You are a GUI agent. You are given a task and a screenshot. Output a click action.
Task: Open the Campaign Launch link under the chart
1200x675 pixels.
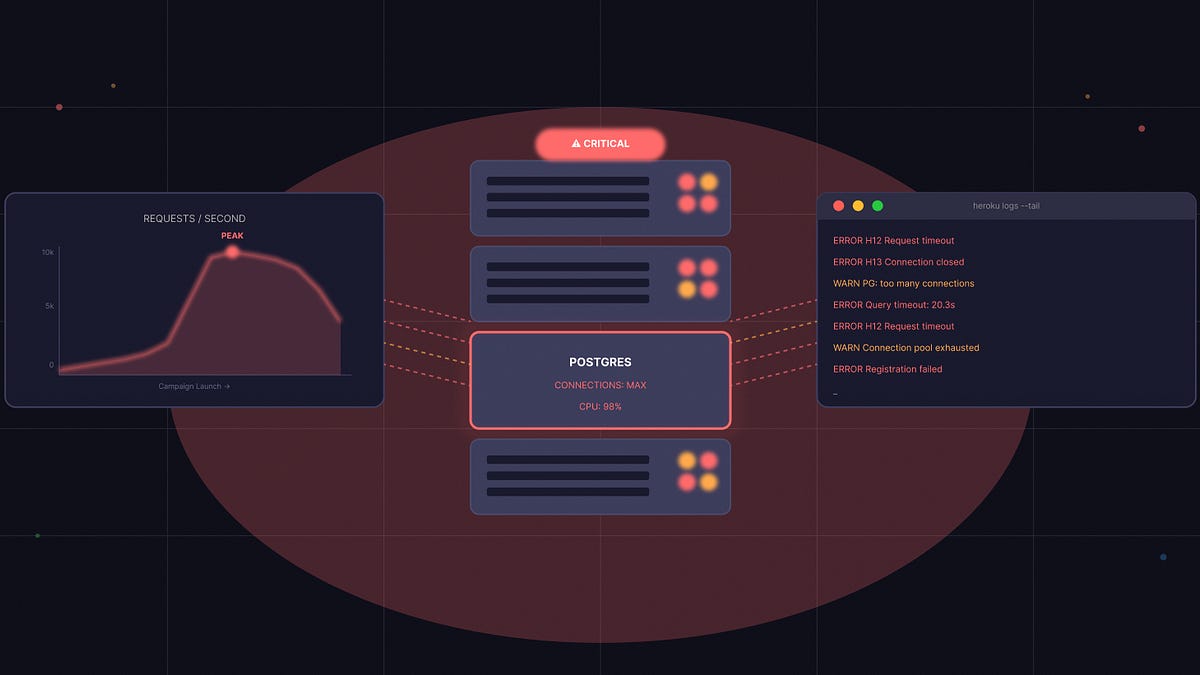coord(192,385)
